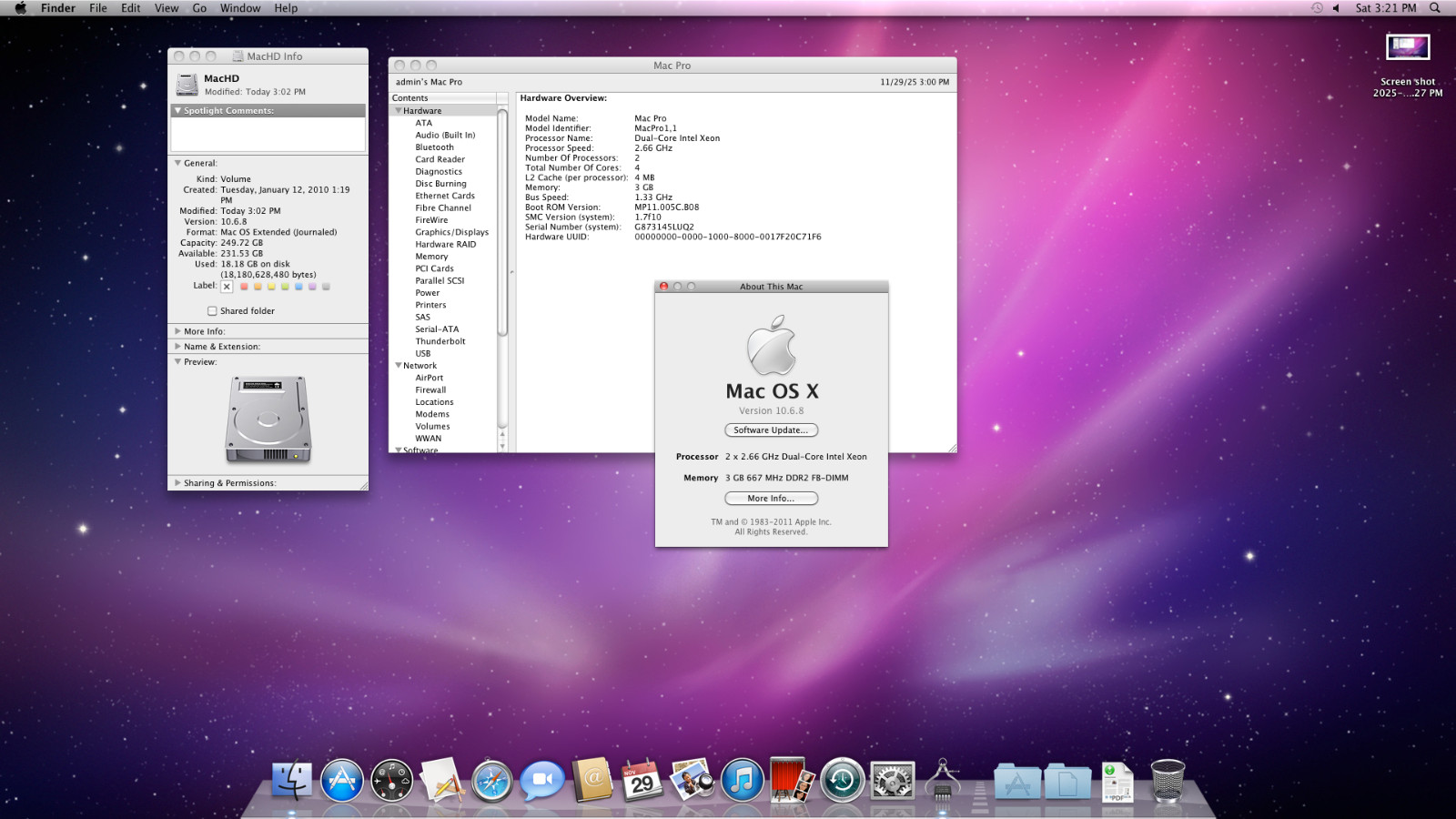Click the serial number G873145LUQ2
The image size is (1456, 819).
[664, 227]
